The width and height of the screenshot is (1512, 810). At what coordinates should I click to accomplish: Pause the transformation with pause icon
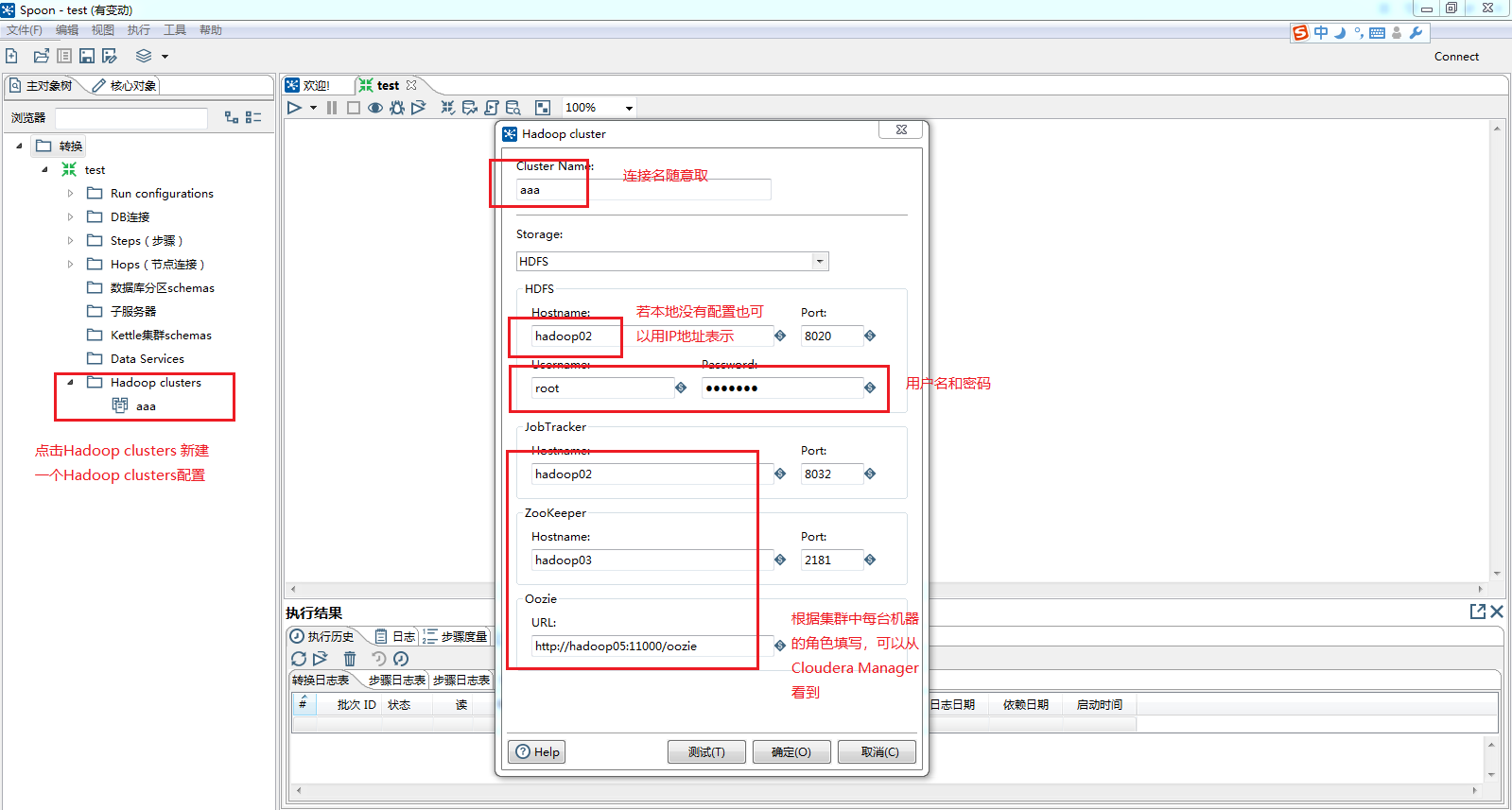(x=332, y=108)
